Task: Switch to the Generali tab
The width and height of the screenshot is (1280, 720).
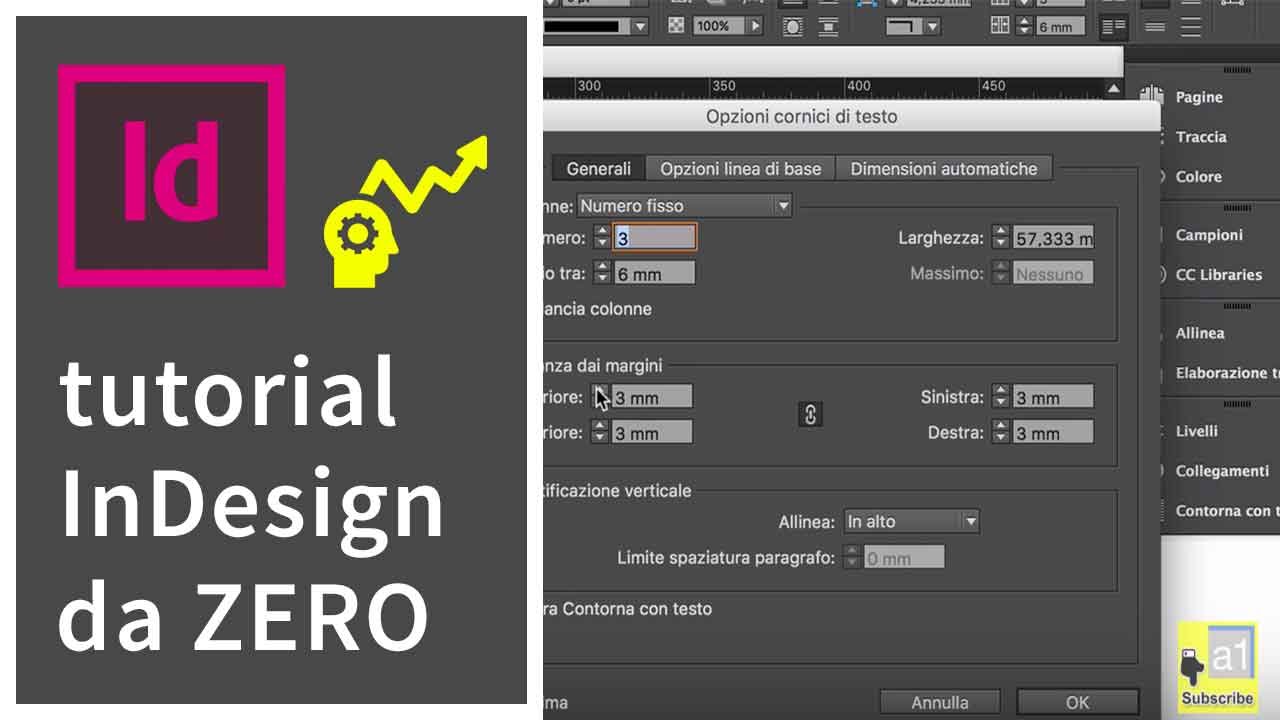Action: [x=598, y=168]
